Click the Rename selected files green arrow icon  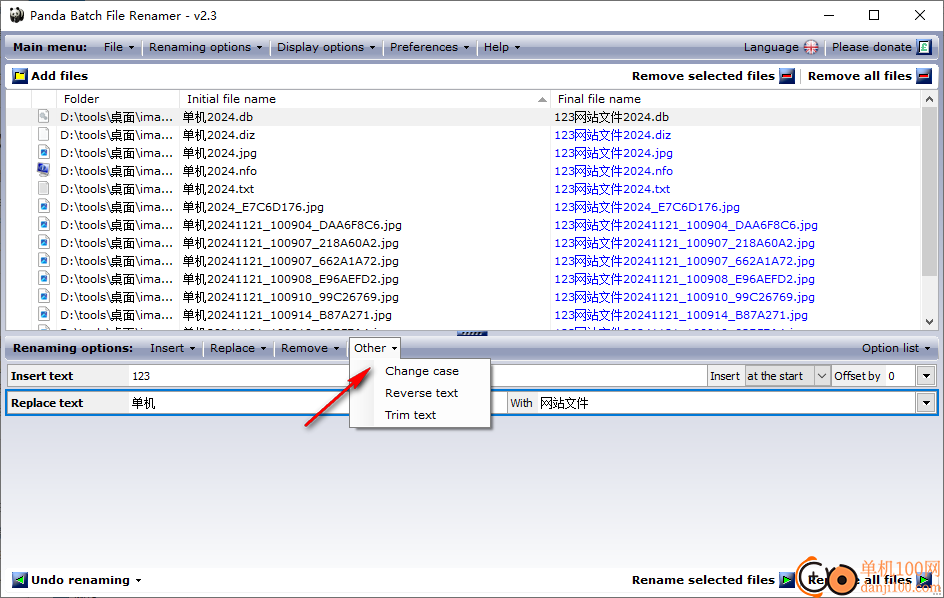point(787,580)
